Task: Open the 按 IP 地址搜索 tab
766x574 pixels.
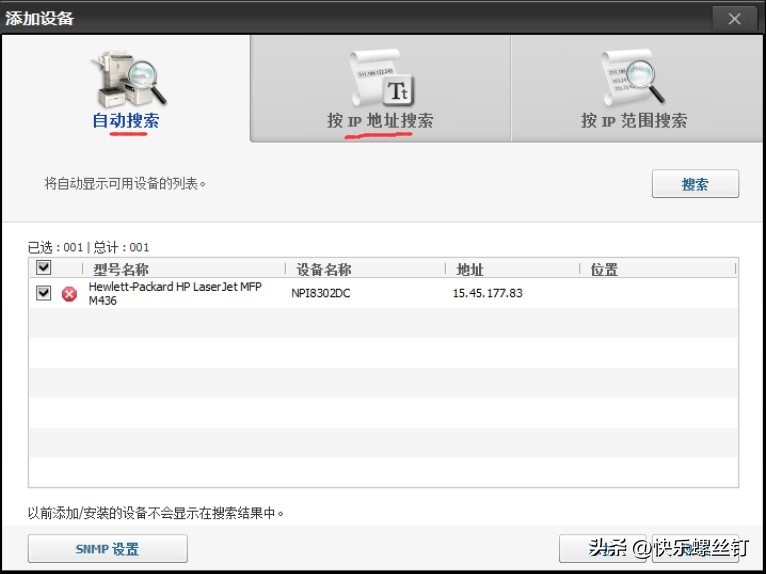Action: tap(380, 88)
